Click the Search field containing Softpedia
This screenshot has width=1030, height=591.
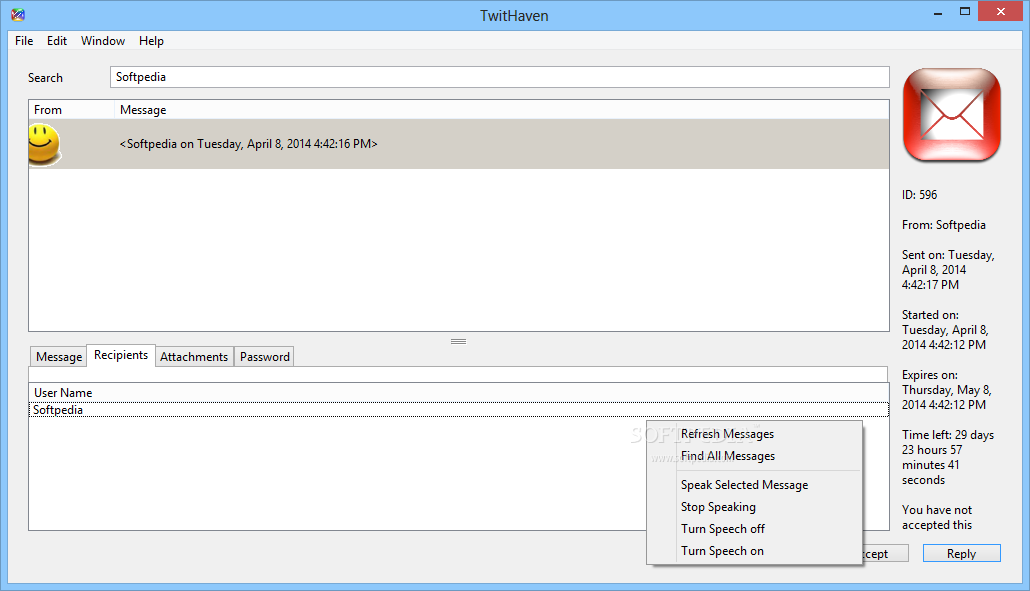(x=499, y=77)
